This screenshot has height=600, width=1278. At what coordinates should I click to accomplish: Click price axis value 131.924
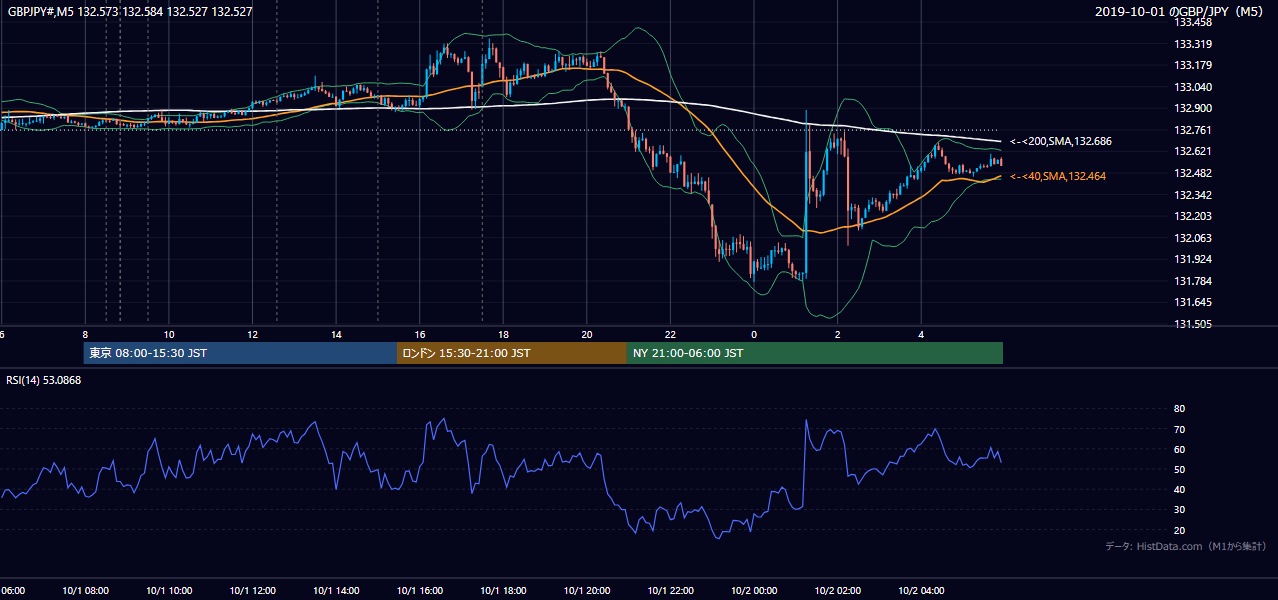(1193, 259)
